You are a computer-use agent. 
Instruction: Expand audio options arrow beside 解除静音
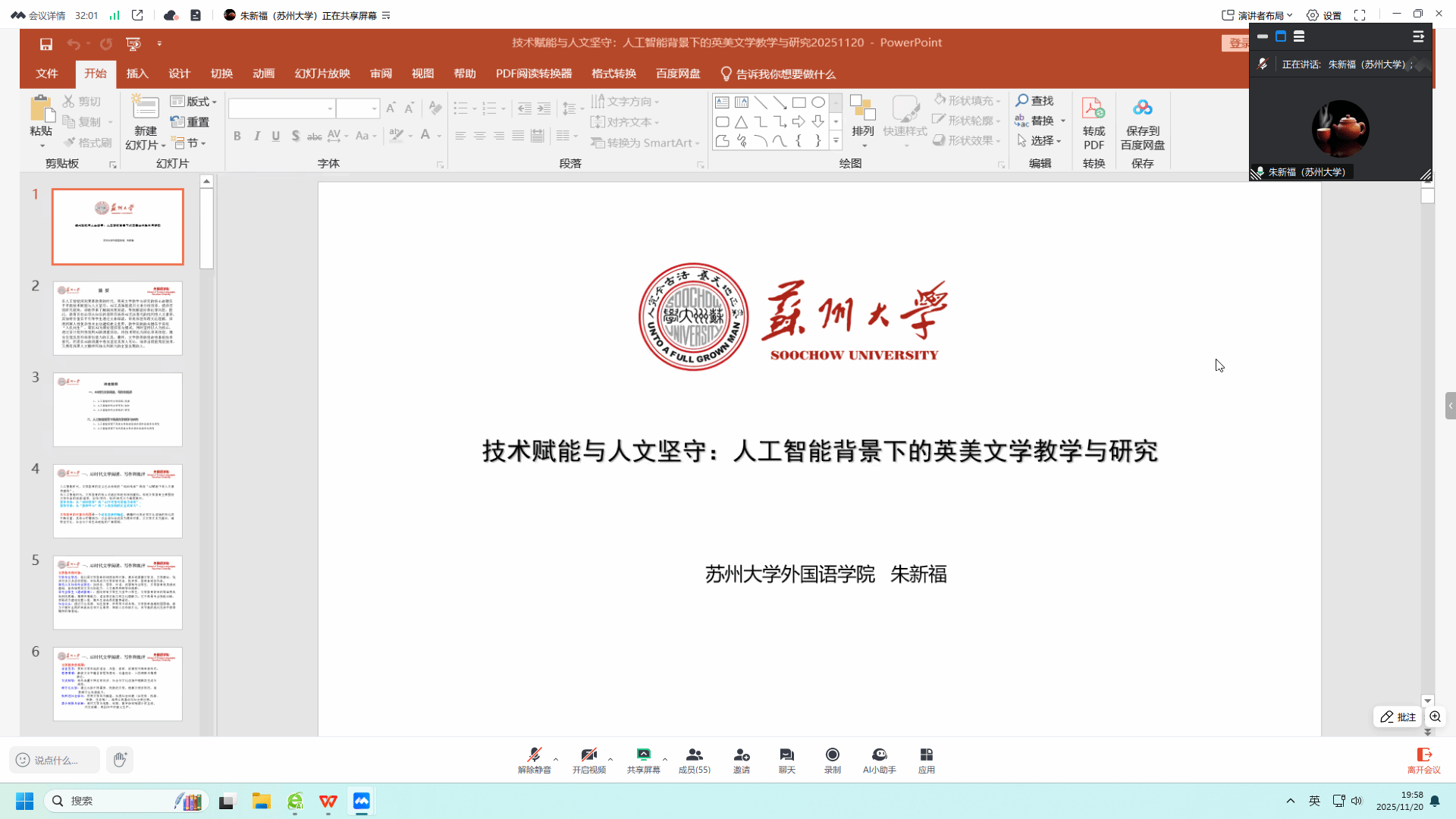pos(556,759)
